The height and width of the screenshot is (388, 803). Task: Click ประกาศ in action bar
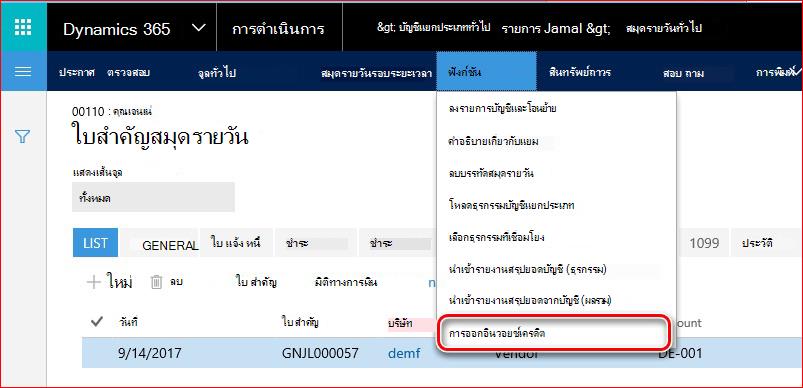click(76, 72)
